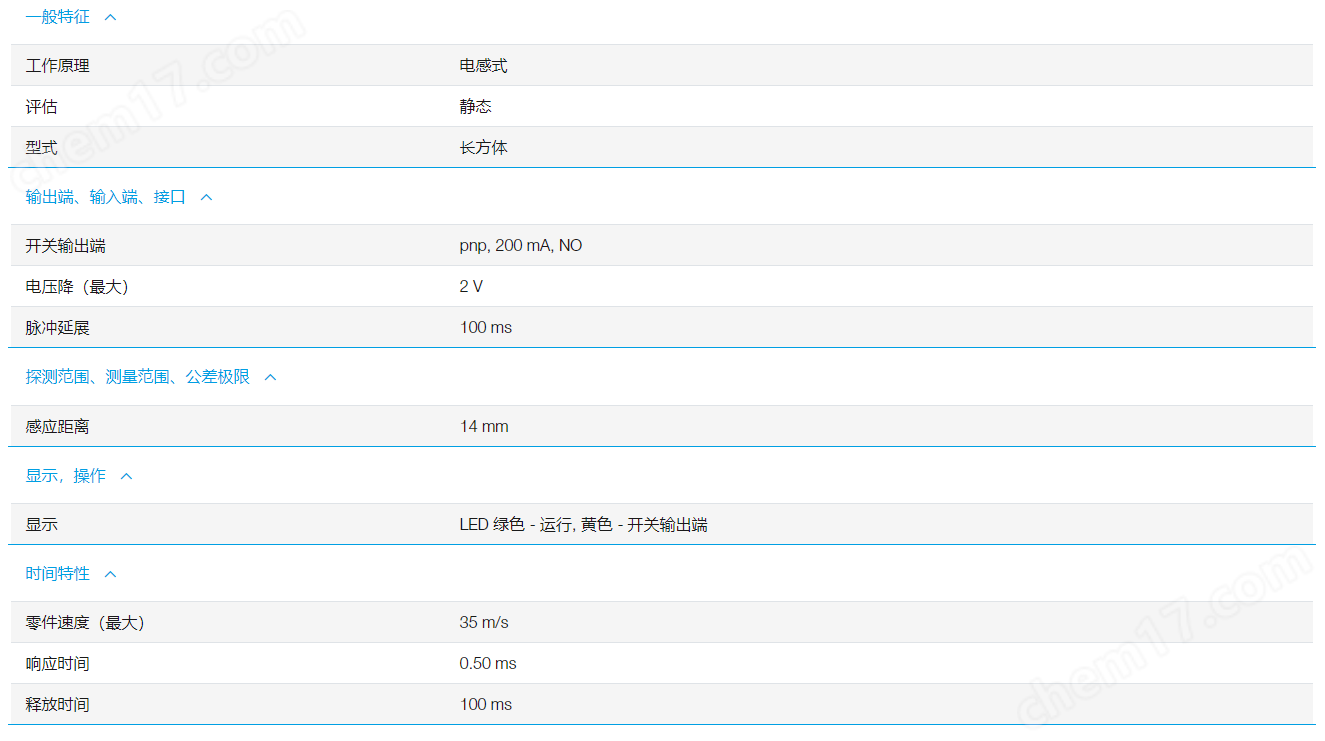Screen dimensions: 1325x741
Task: Select the 型式 row label
Action: [x=42, y=148]
